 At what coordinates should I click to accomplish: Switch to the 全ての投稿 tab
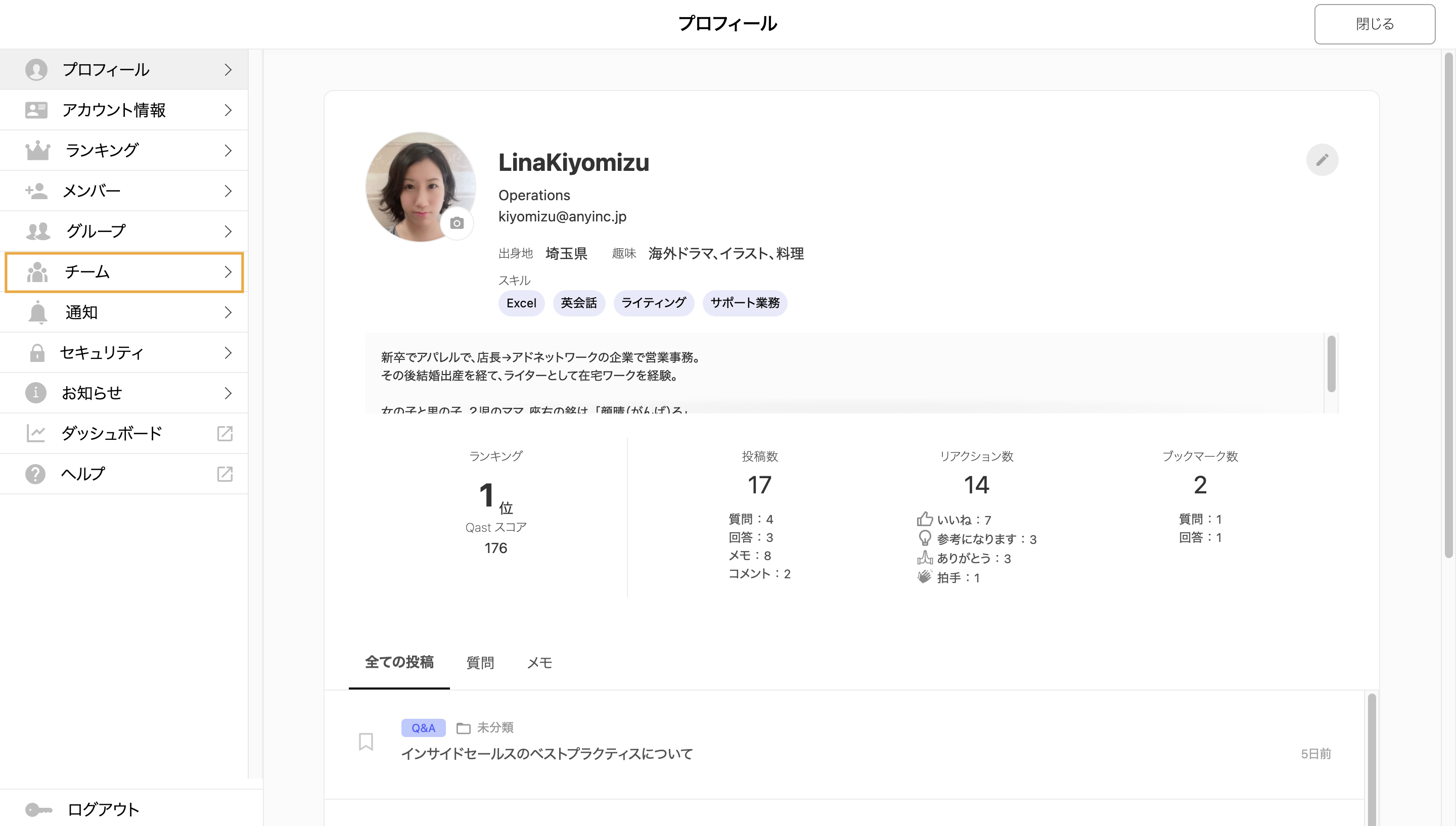pos(399,662)
